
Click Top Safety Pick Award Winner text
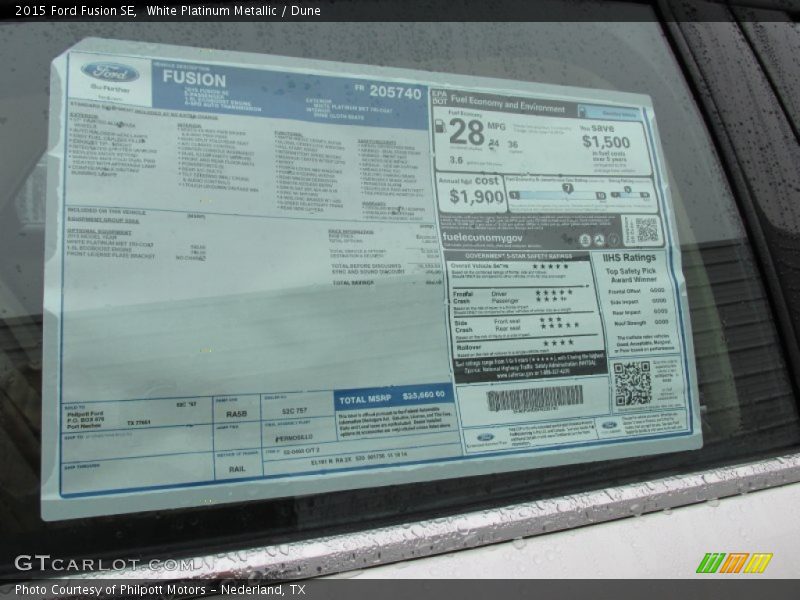point(631,275)
